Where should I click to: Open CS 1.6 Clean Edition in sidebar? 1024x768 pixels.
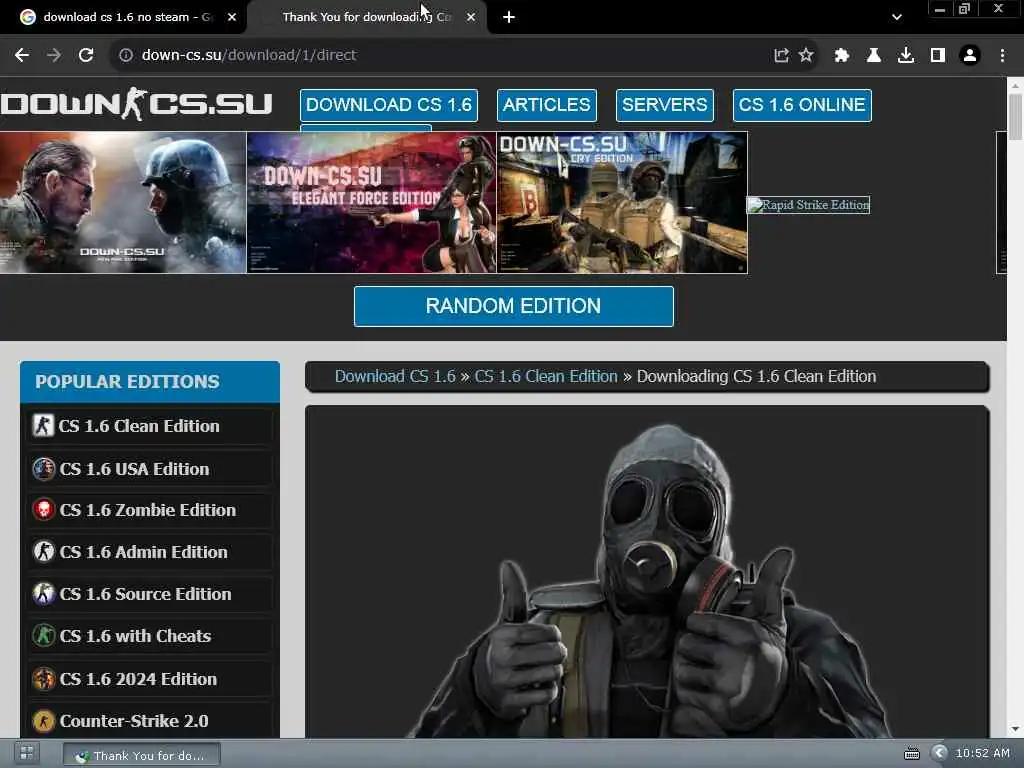[150, 426]
